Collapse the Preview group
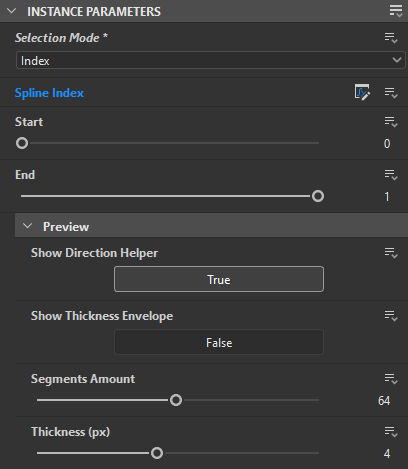The image size is (408, 469). point(27,226)
